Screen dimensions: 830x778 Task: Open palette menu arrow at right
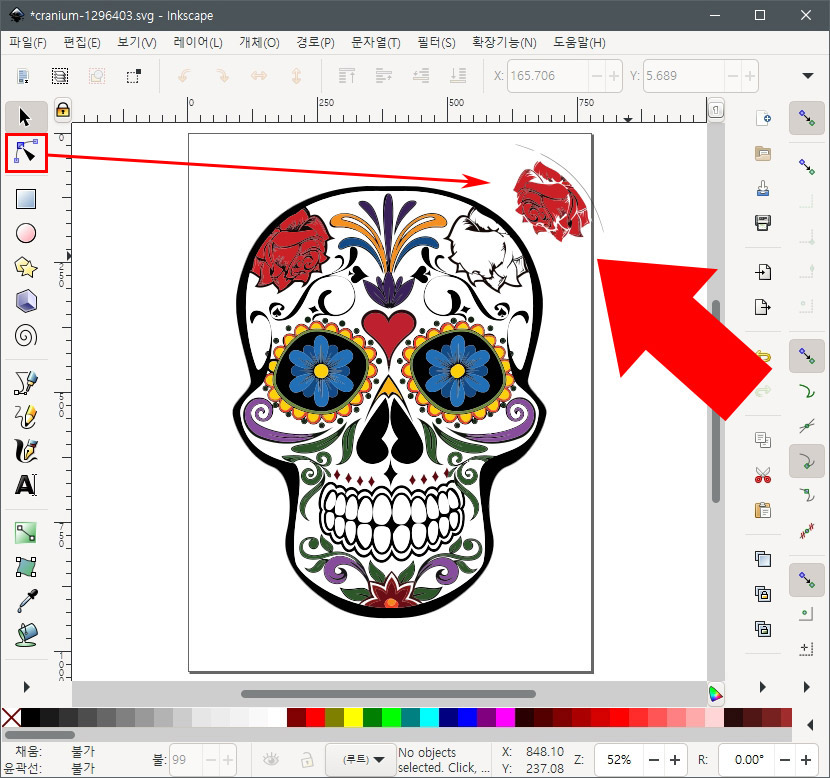(x=810, y=725)
